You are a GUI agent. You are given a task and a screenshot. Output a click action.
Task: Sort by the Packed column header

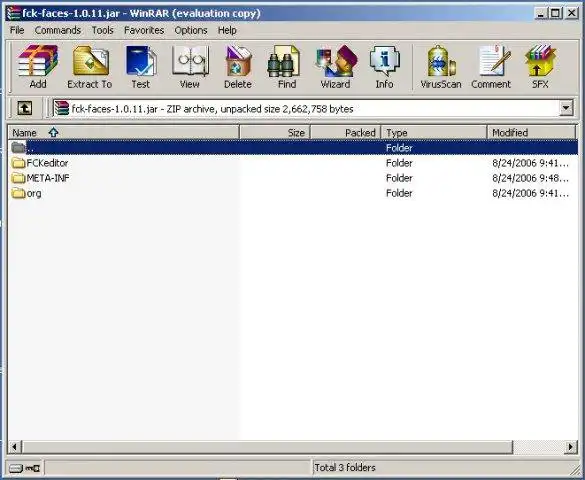pos(345,132)
